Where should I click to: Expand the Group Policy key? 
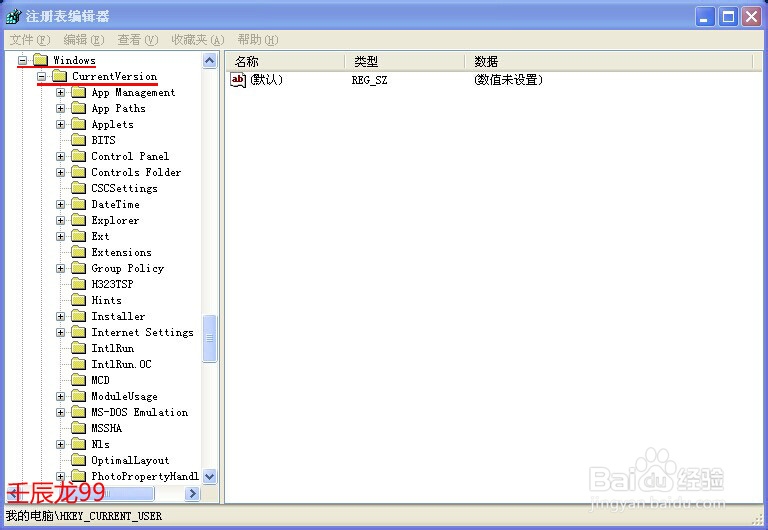(x=60, y=268)
